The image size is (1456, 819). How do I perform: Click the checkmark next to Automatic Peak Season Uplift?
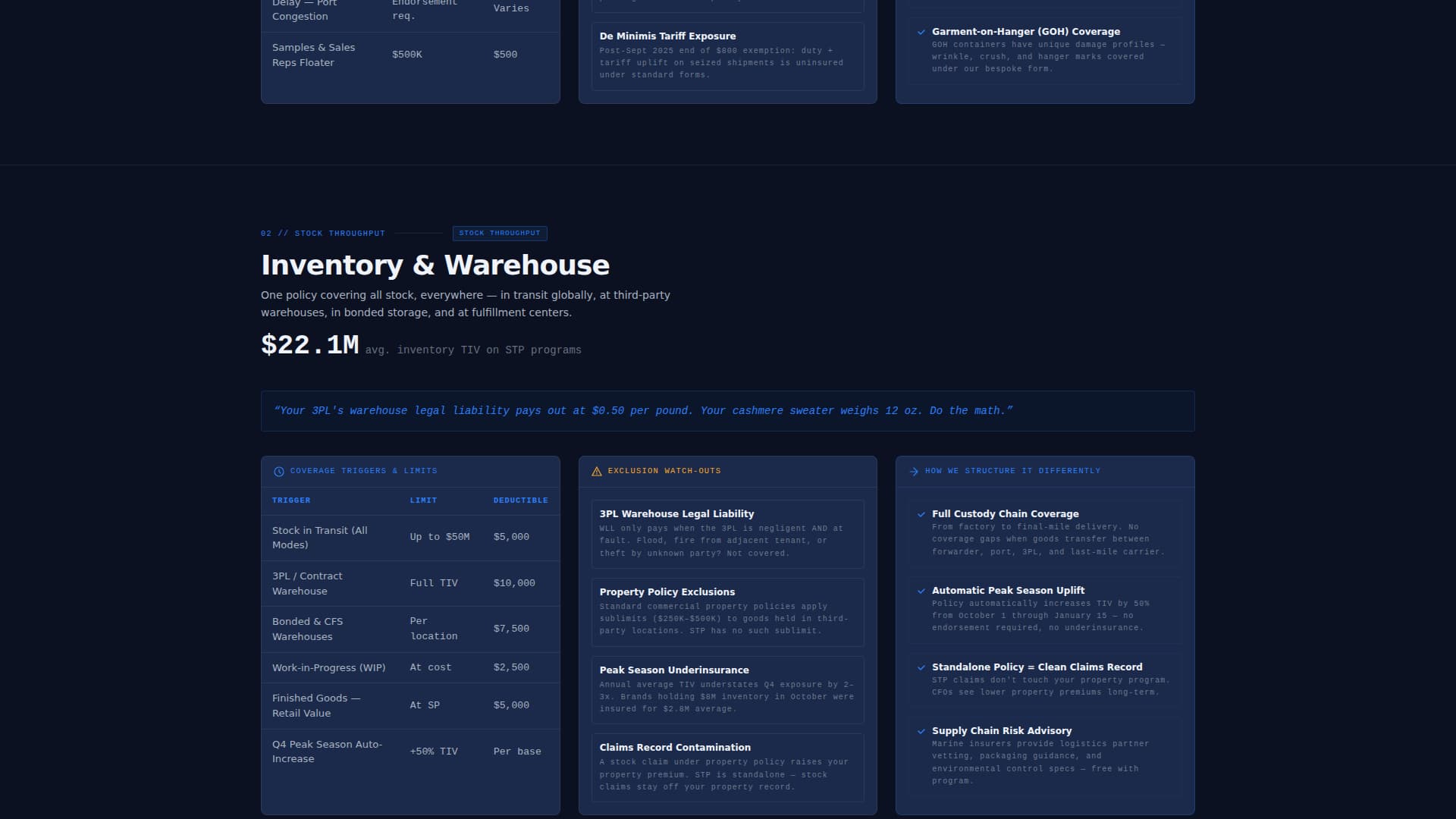click(921, 591)
